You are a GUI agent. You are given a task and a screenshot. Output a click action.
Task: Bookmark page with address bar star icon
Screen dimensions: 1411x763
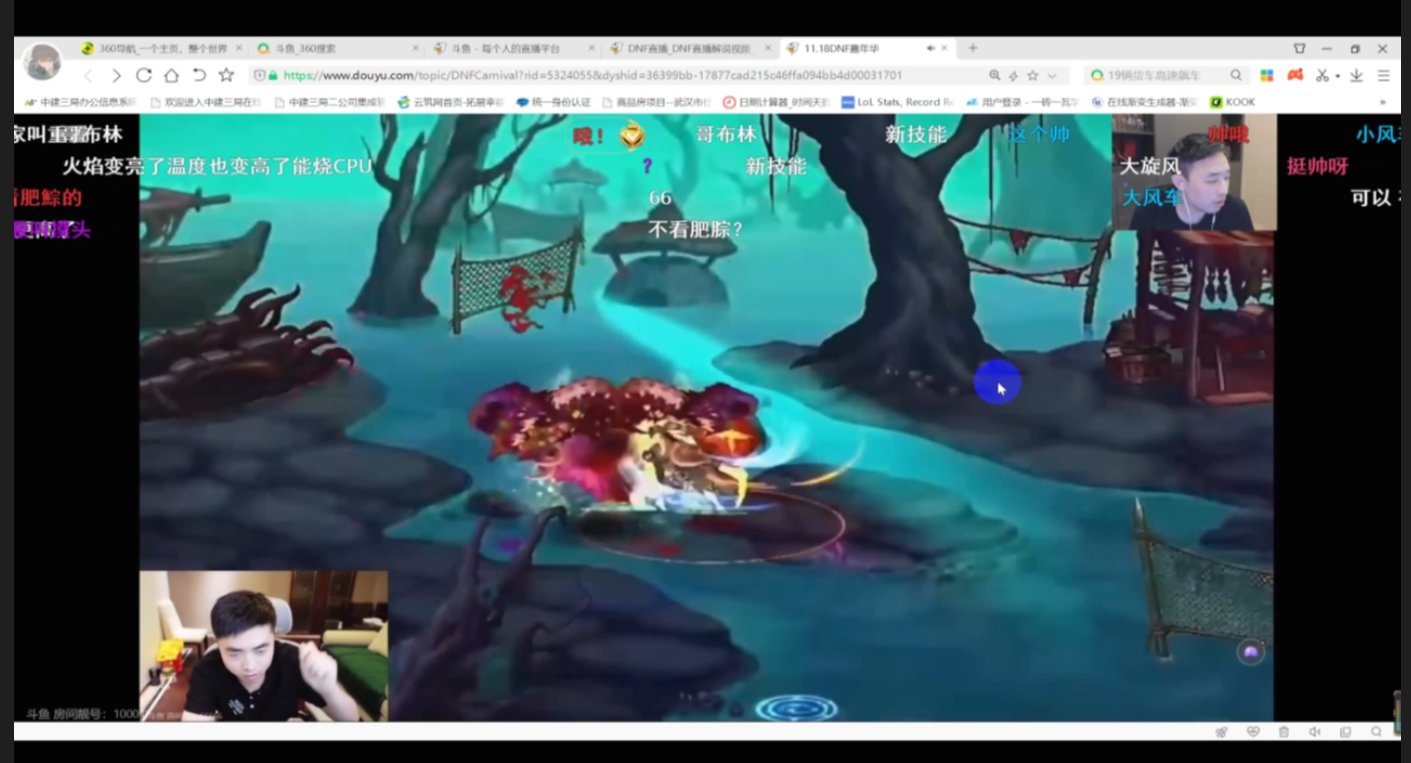tap(1033, 75)
